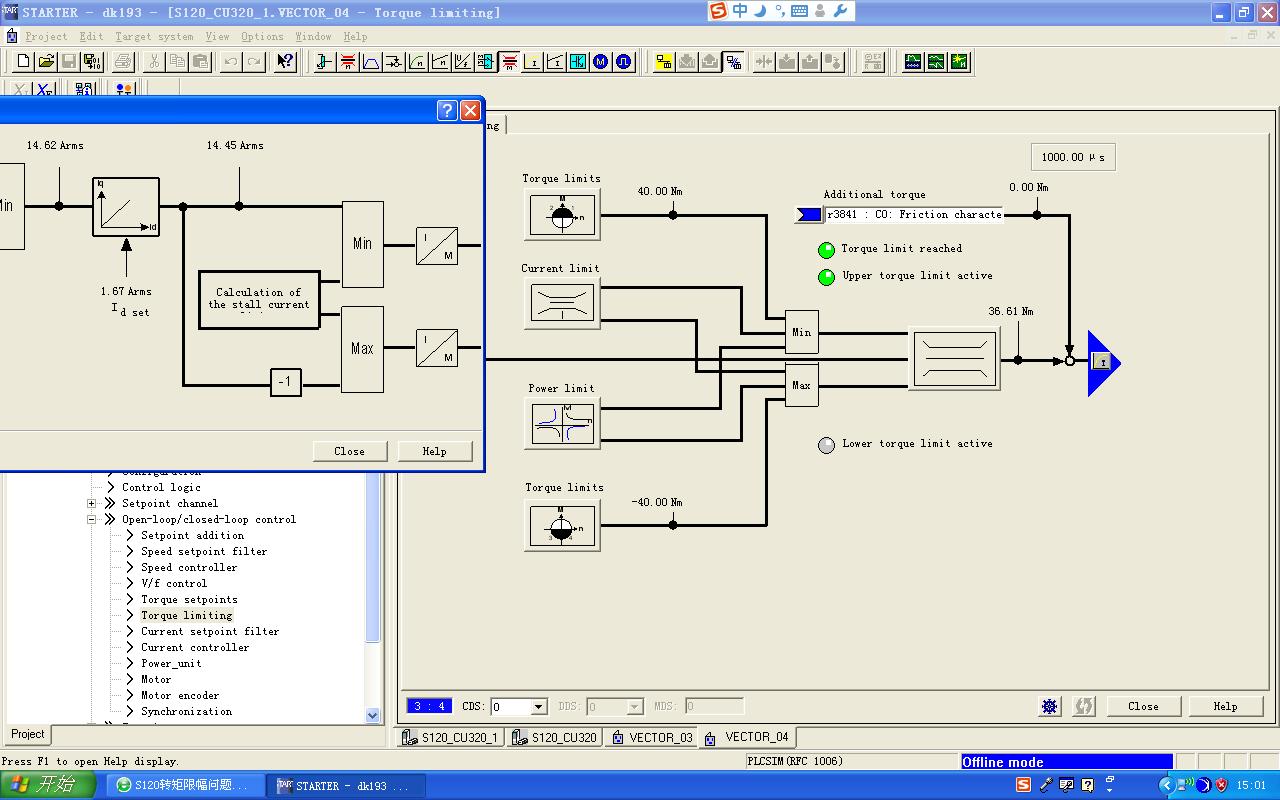The height and width of the screenshot is (800, 1280).
Task: Click the r3841 Additional torque input field
Action: [912, 214]
